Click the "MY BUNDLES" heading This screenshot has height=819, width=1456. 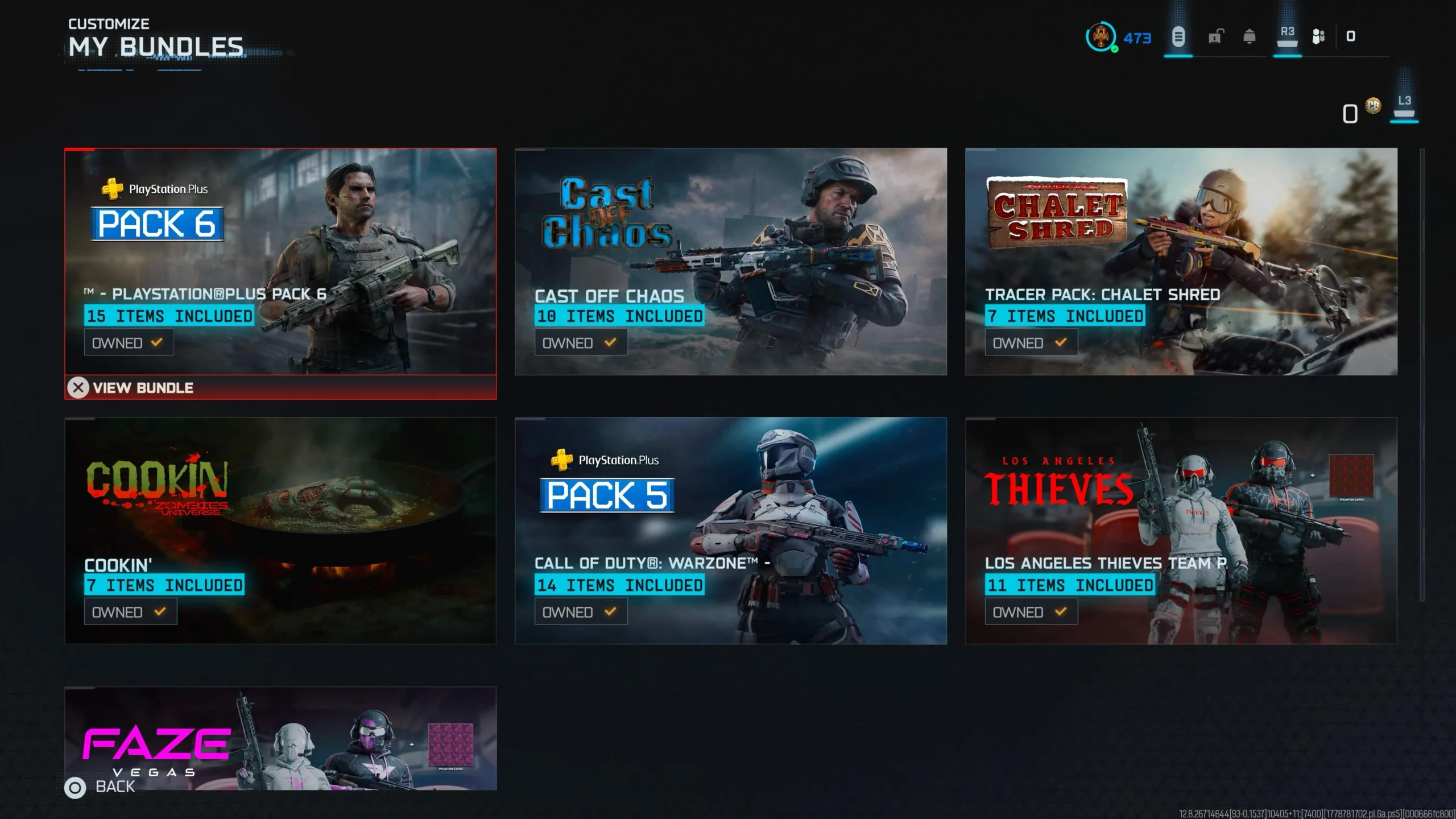pyautogui.click(x=156, y=47)
